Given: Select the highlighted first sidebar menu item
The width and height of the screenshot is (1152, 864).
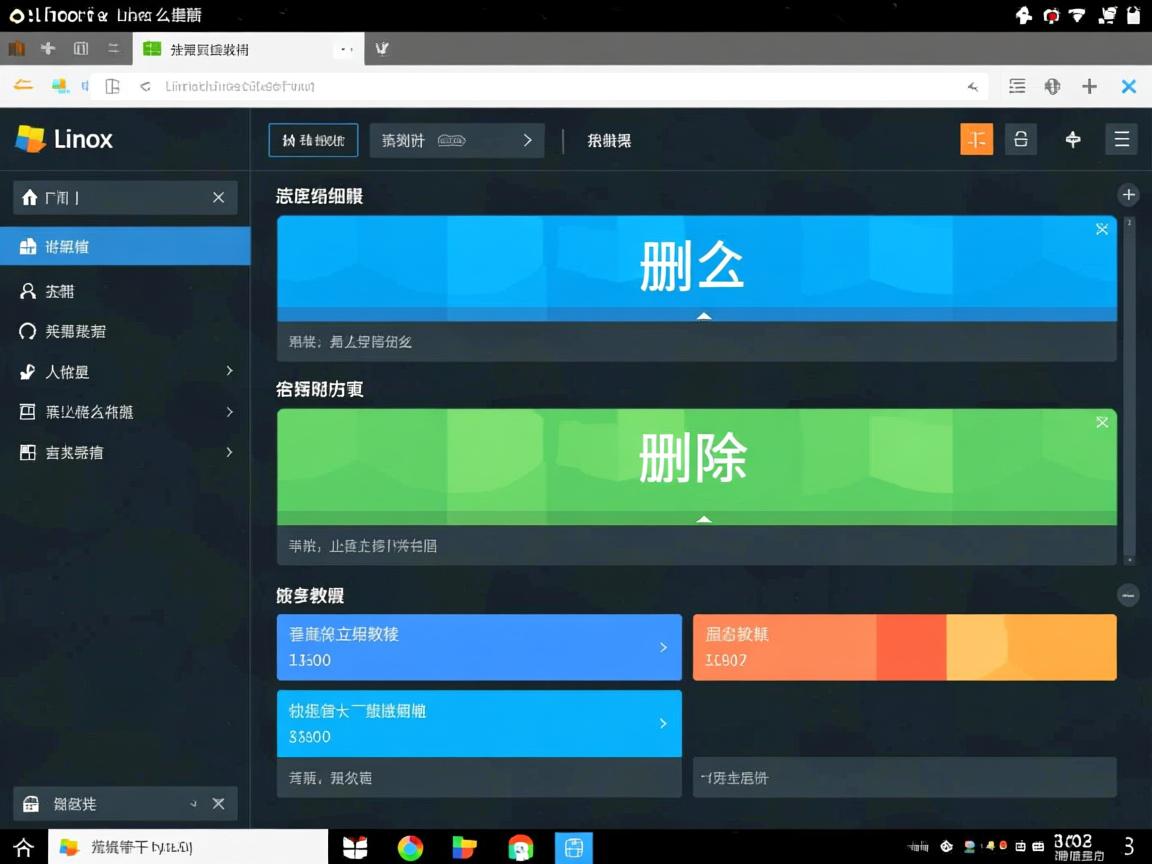Looking at the screenshot, I should (x=125, y=246).
